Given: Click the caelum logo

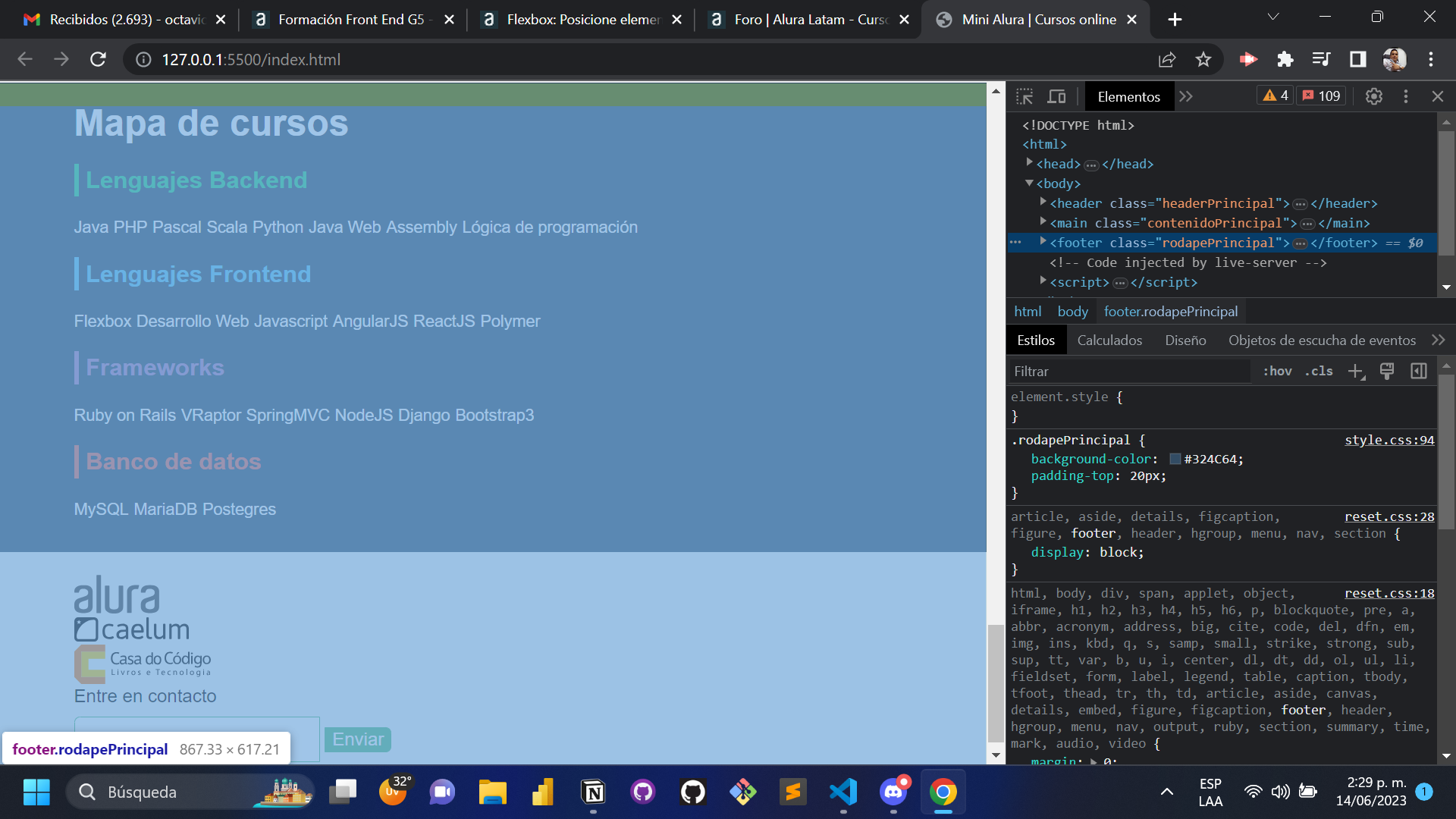Looking at the screenshot, I should (x=132, y=629).
